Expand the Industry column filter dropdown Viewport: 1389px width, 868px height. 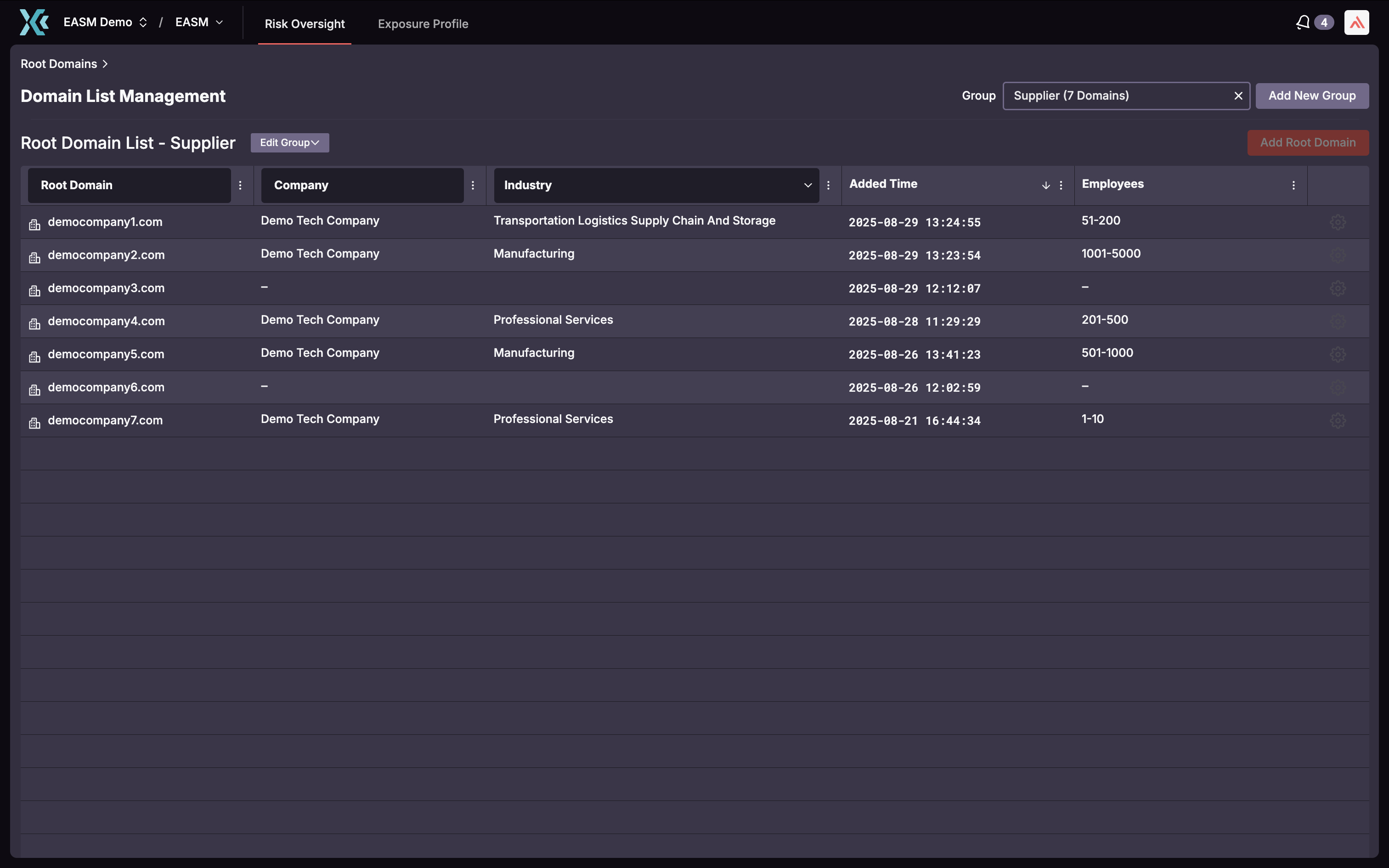tap(807, 185)
